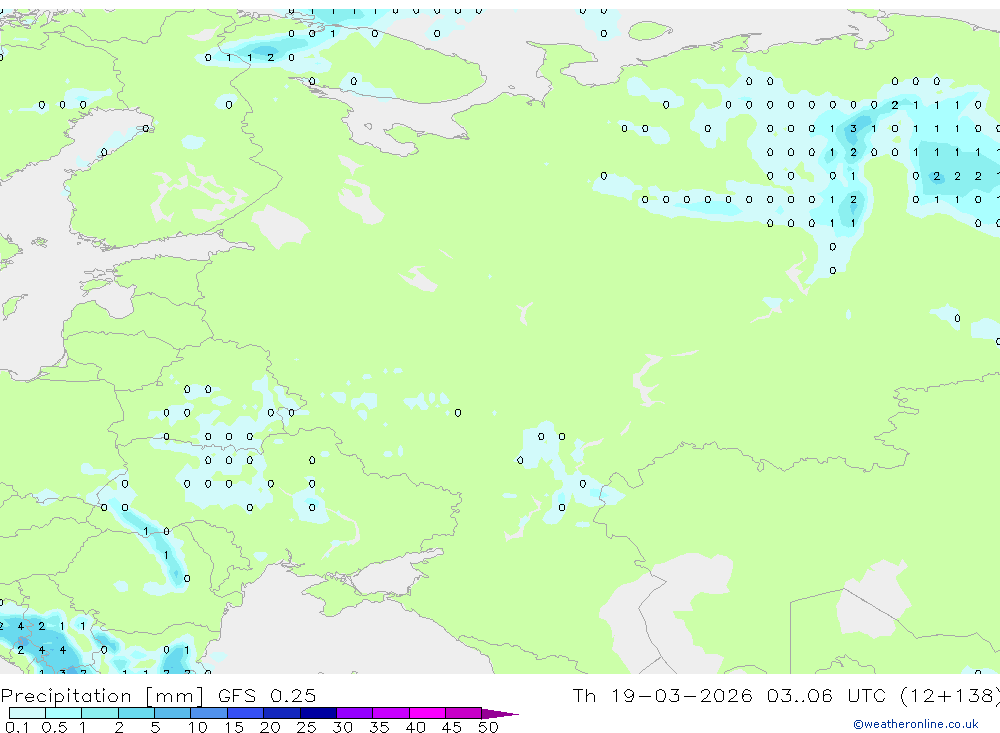Image resolution: width=1000 pixels, height=733 pixels.
Task: Pick the legend swatch between 1 and 2
Action: [x=100, y=713]
